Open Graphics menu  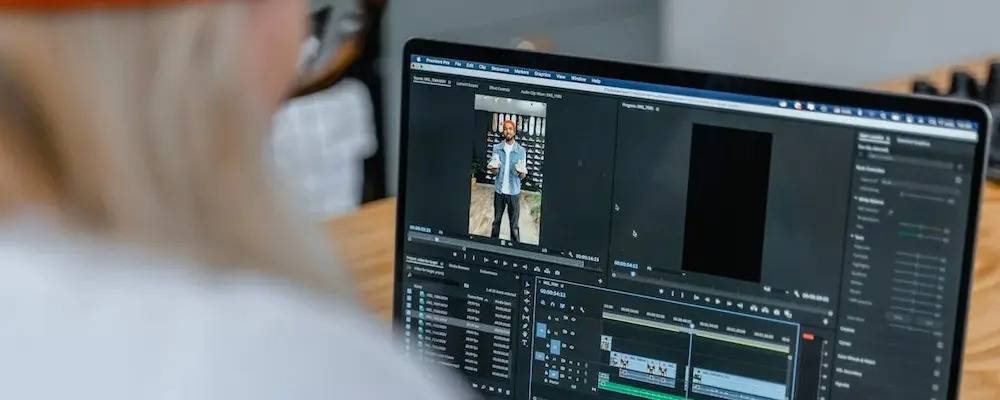[542, 74]
